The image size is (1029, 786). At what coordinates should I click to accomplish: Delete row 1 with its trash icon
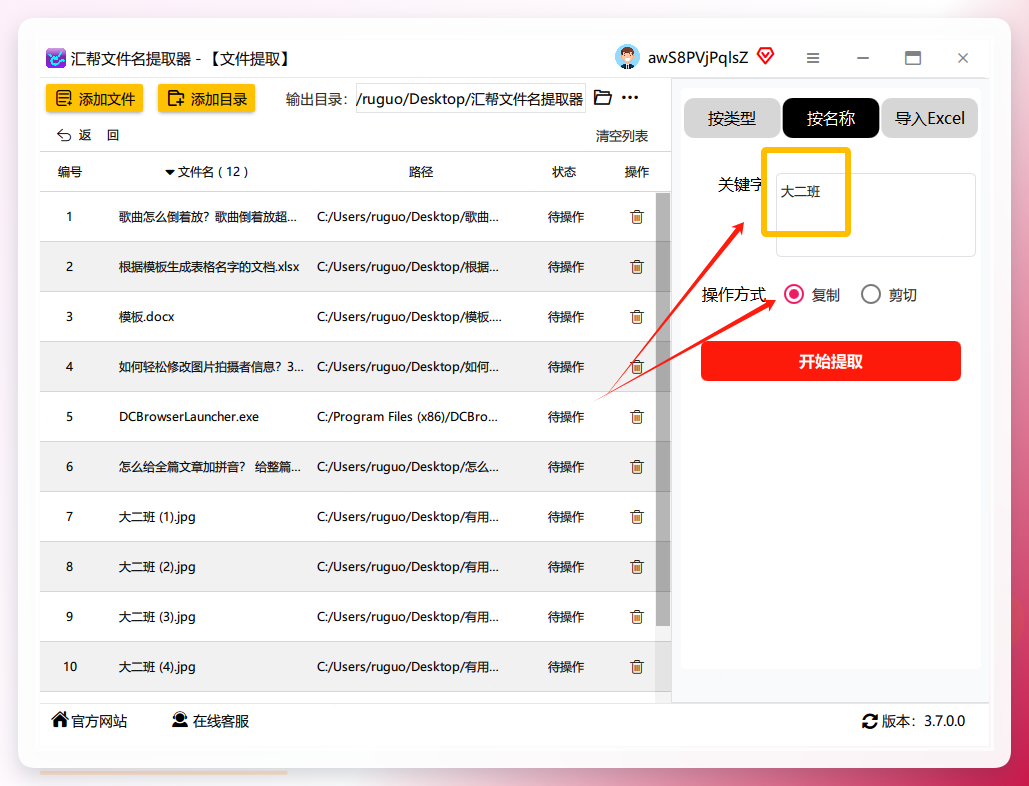point(637,217)
